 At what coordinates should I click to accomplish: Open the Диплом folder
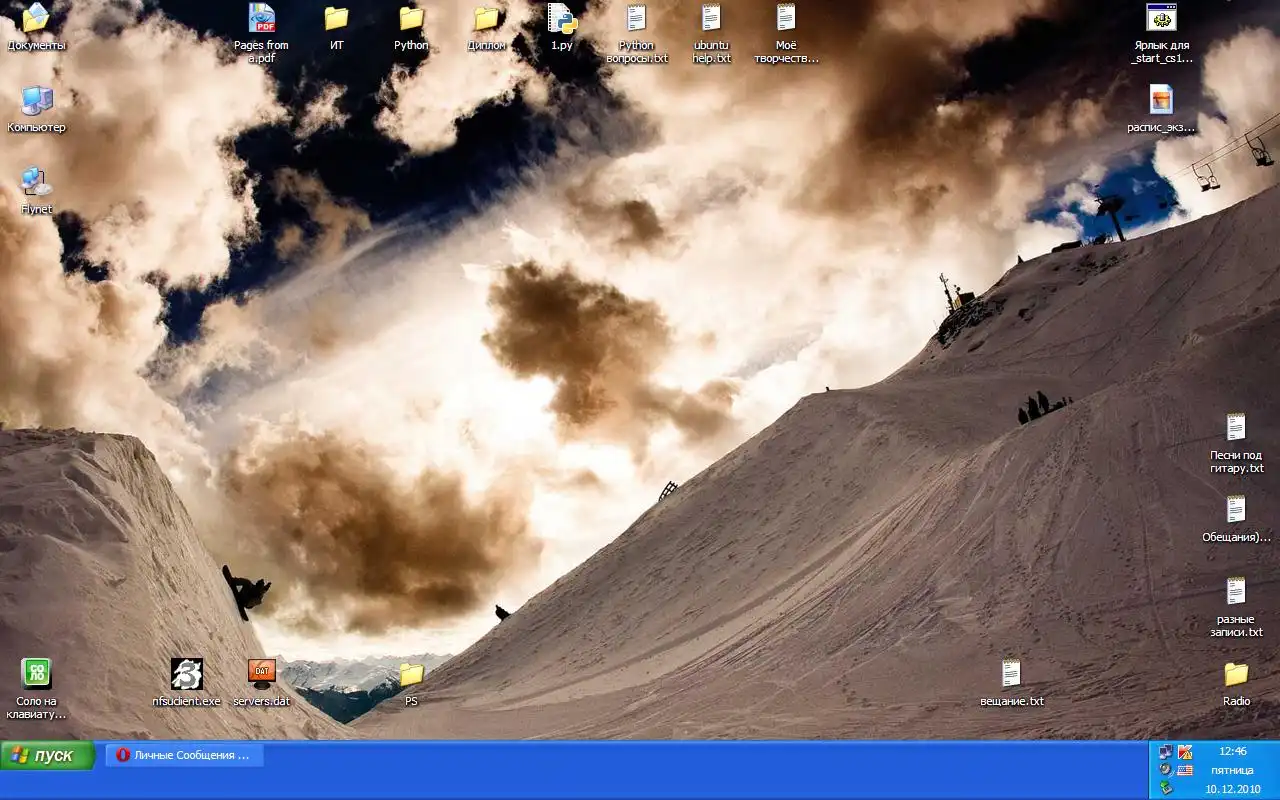click(x=486, y=19)
